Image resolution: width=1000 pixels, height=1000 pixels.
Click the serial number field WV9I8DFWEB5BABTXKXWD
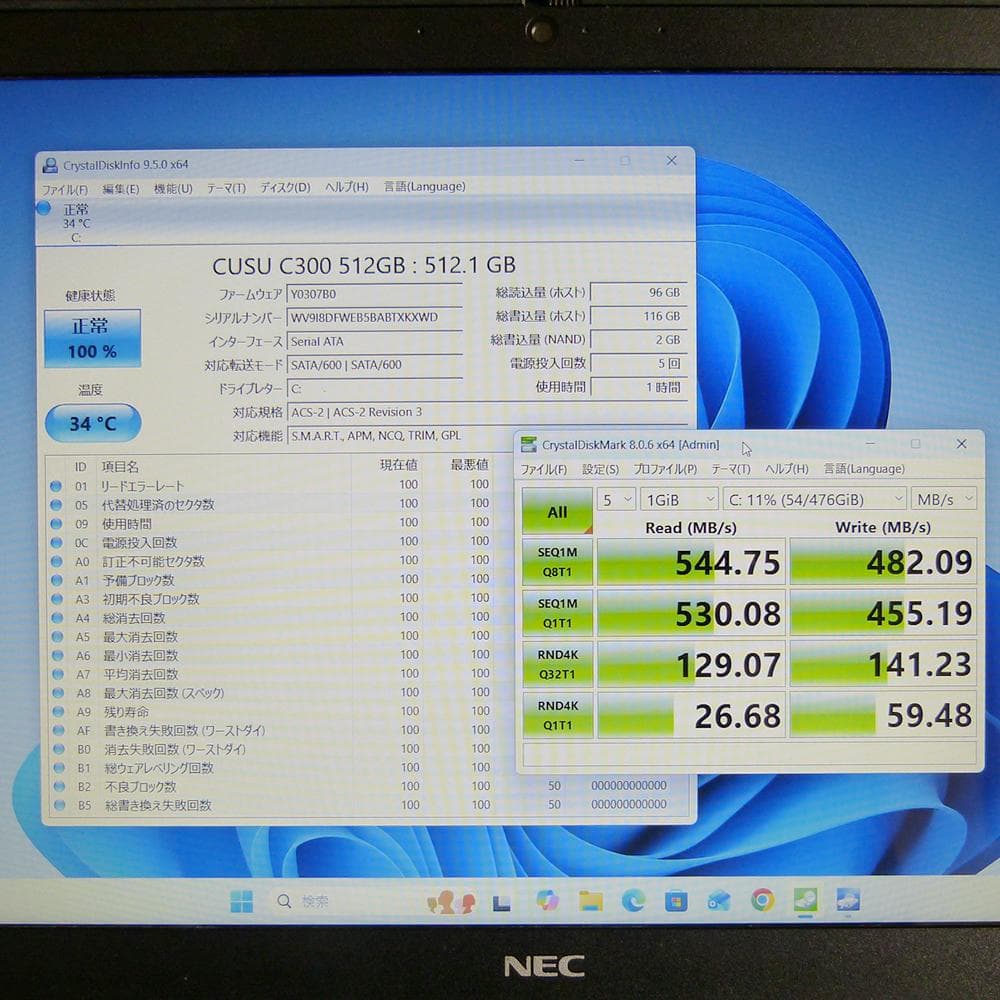click(x=374, y=317)
